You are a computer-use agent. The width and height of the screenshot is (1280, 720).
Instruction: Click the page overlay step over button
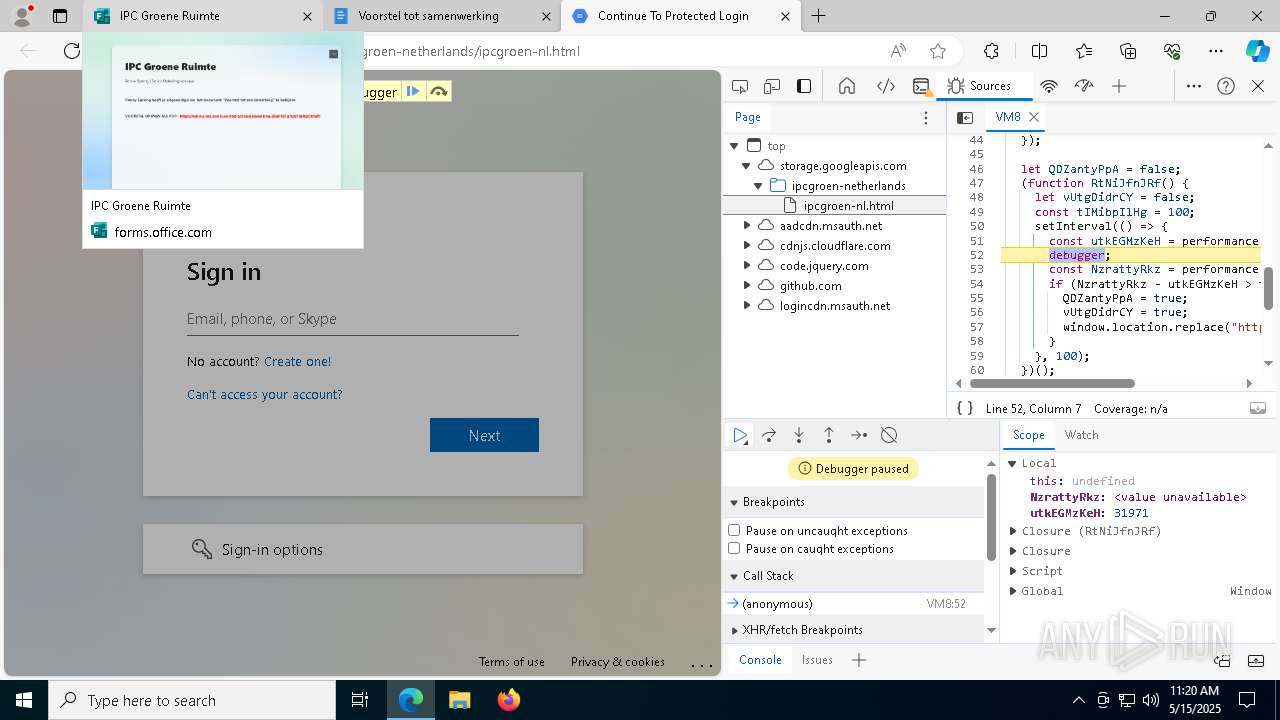click(438, 92)
